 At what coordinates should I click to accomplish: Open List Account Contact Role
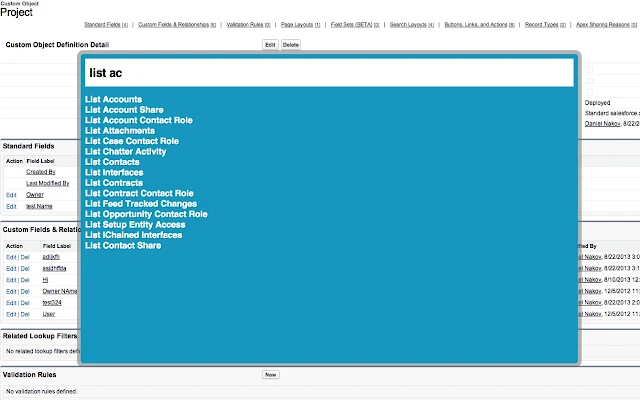click(139, 120)
